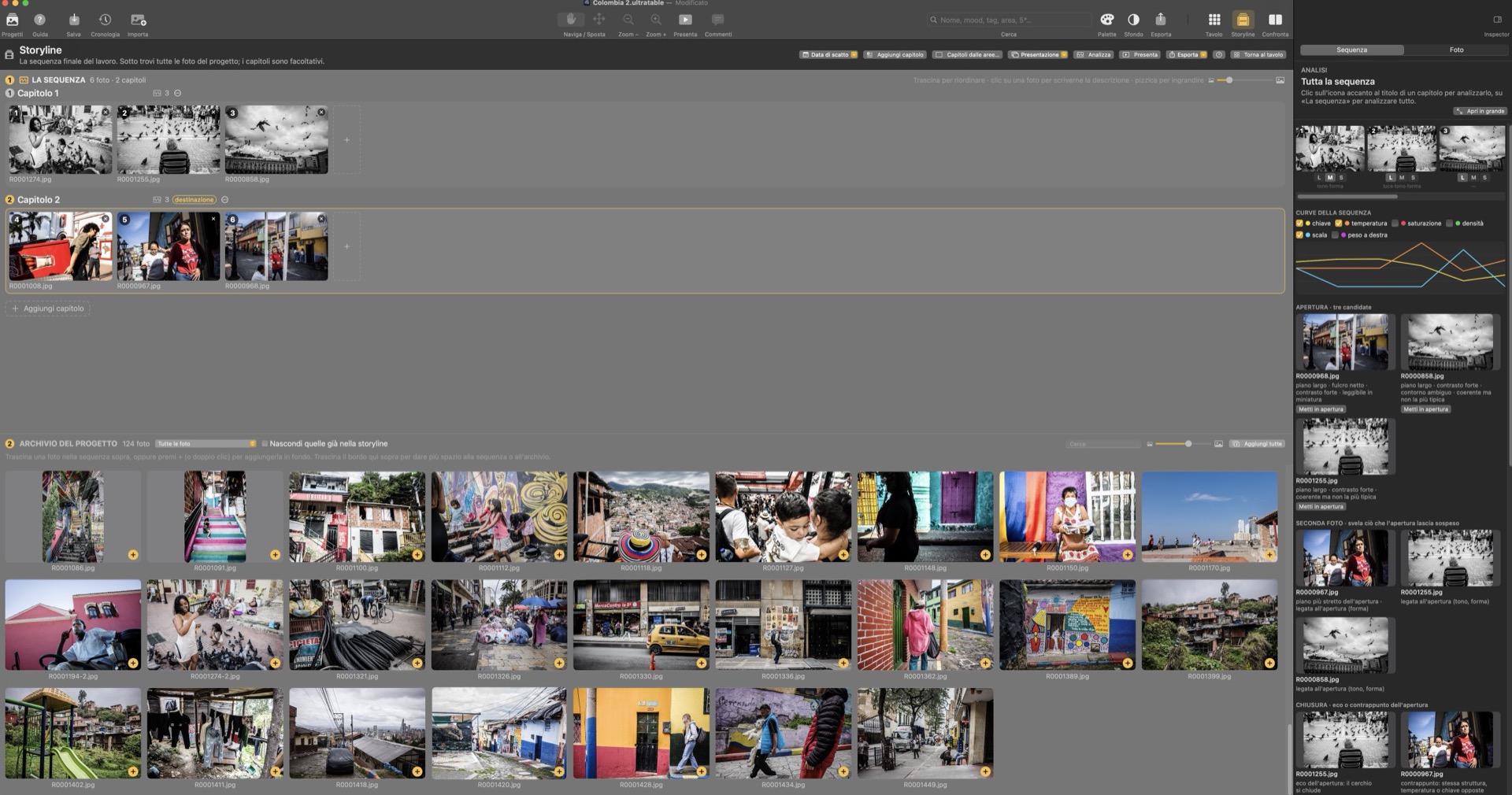Click the Torna al tavolo button

click(x=1258, y=55)
